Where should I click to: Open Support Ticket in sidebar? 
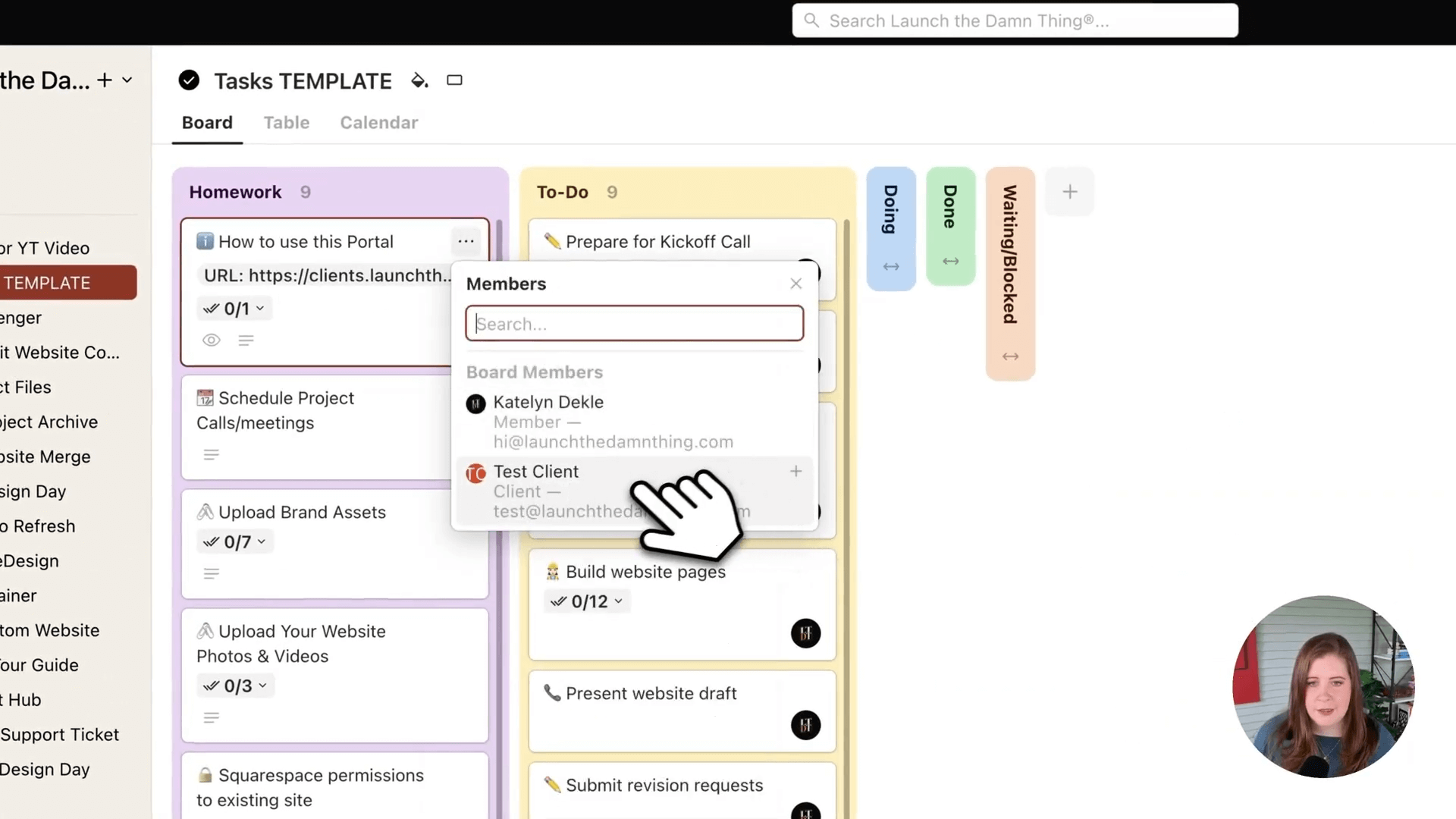60,734
